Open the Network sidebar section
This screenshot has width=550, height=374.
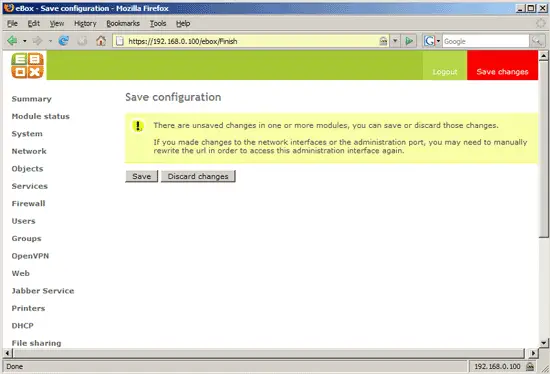tap(29, 151)
